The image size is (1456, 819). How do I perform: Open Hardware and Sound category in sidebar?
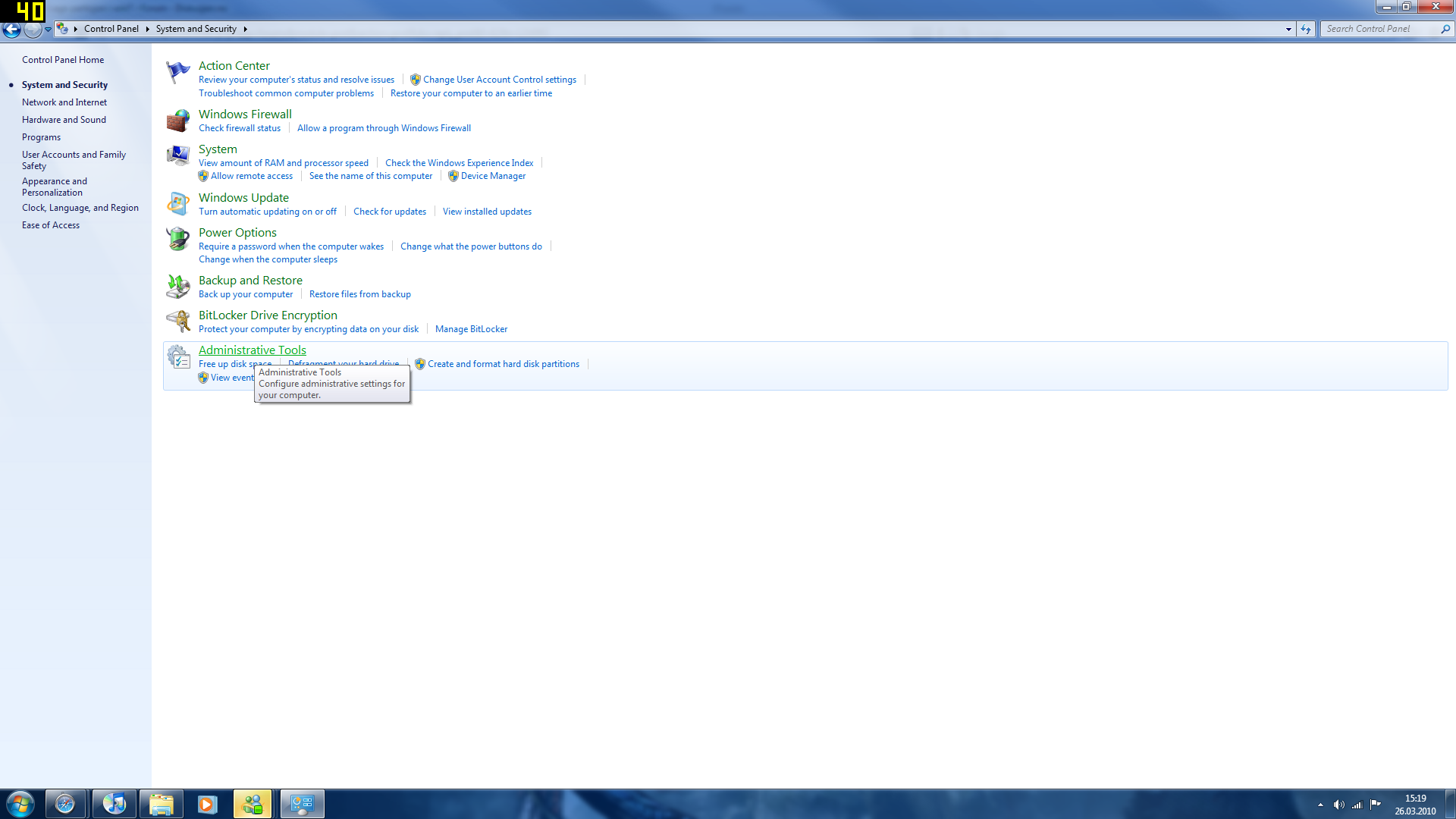64,120
